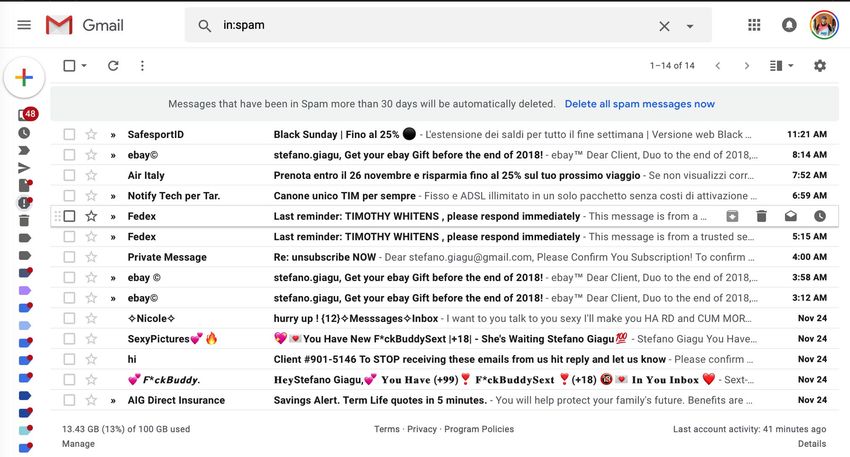Open Nicole hurry up Messages email
850x457 pixels.
tap(445, 318)
